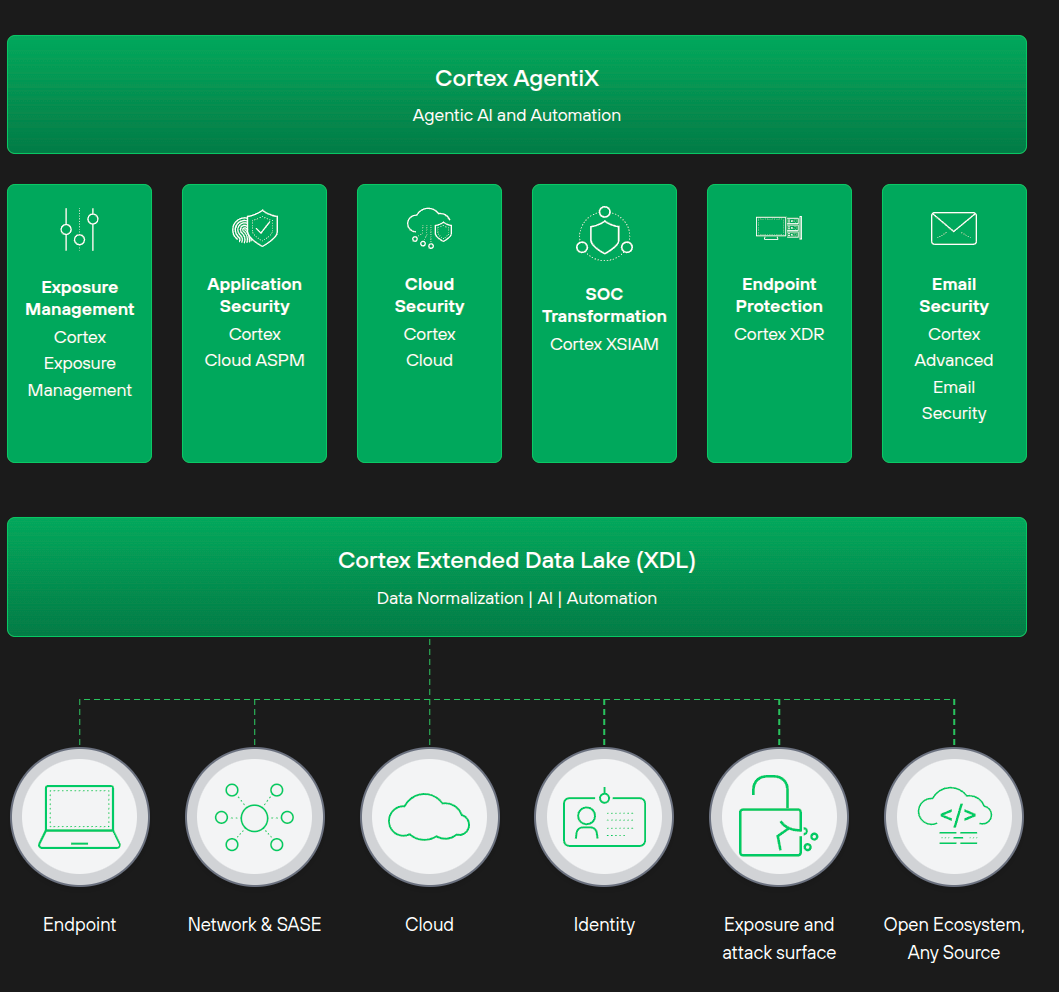Click the 'Identity' label
Image resolution: width=1059 pixels, height=992 pixels.
click(604, 924)
